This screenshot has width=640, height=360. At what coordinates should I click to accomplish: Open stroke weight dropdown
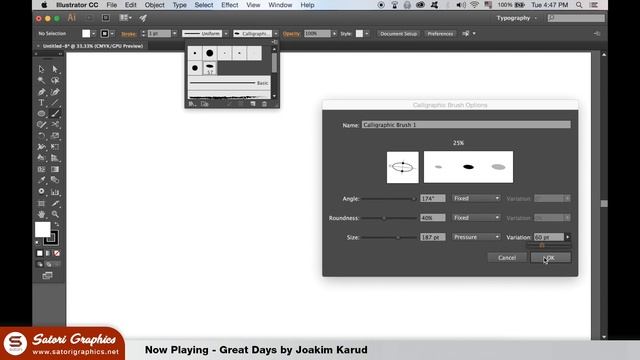click(174, 33)
